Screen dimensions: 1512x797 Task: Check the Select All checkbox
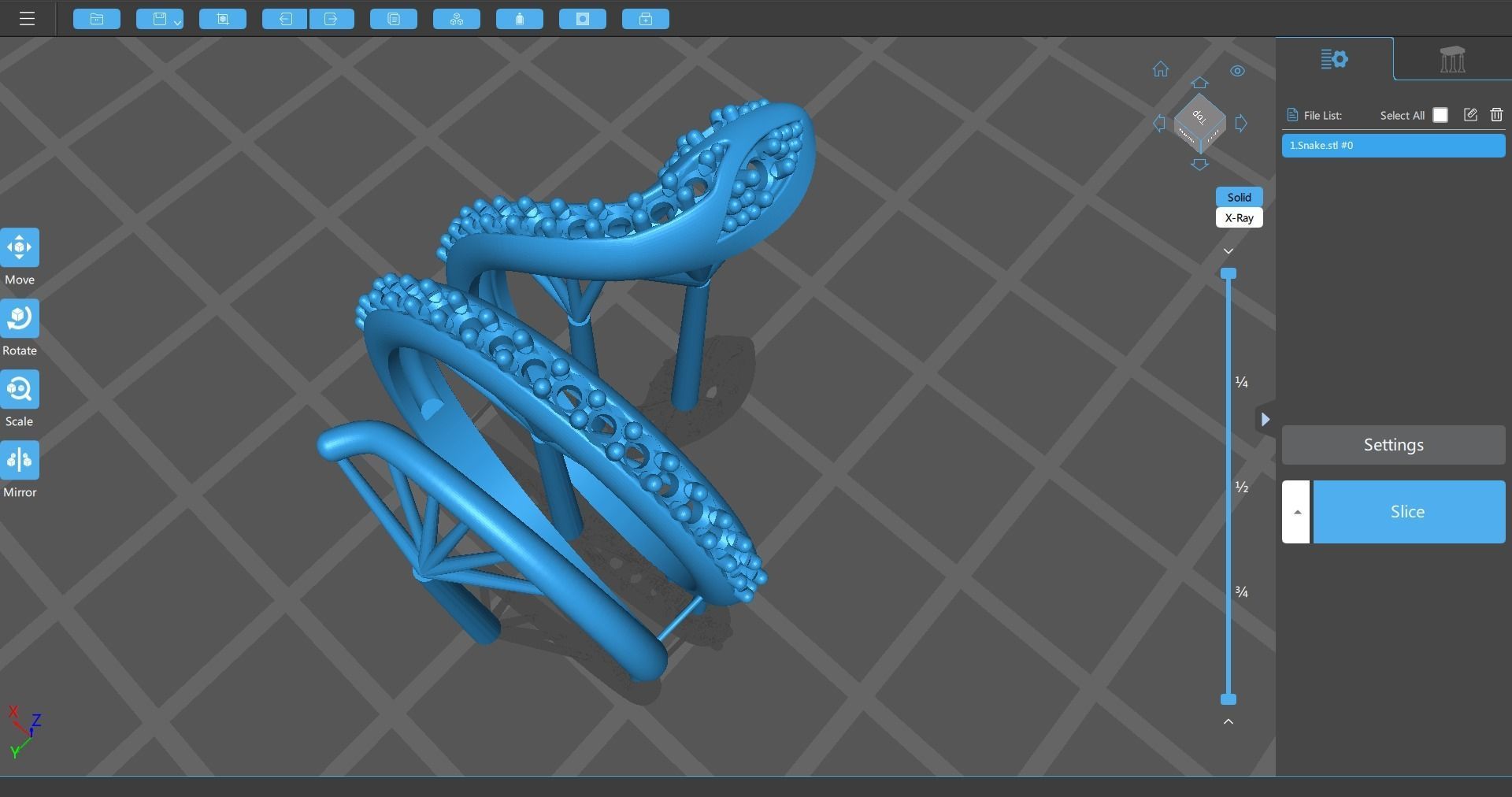click(x=1440, y=115)
